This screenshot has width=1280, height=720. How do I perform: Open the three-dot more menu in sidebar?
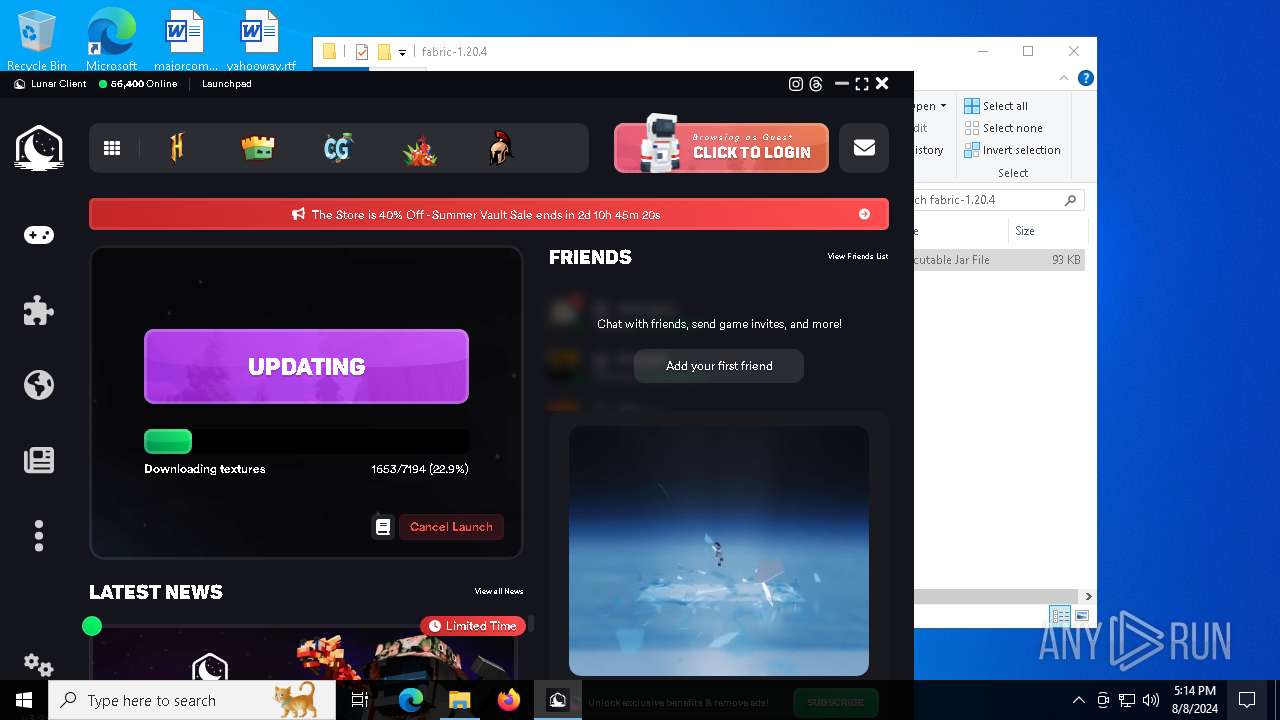[39, 536]
